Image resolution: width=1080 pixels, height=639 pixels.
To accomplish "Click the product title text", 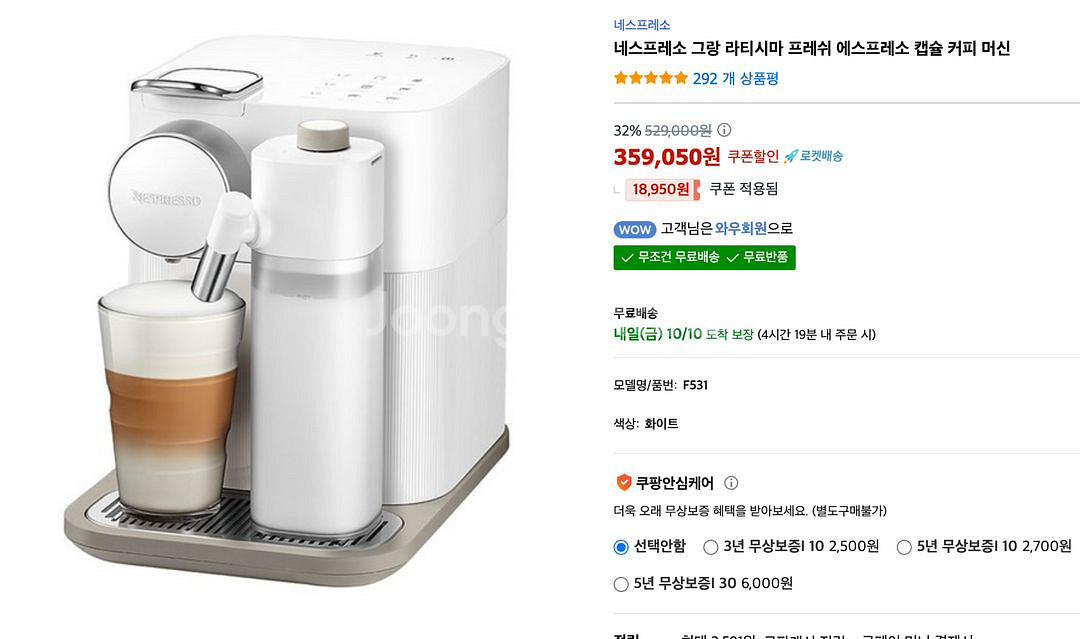I will point(812,48).
